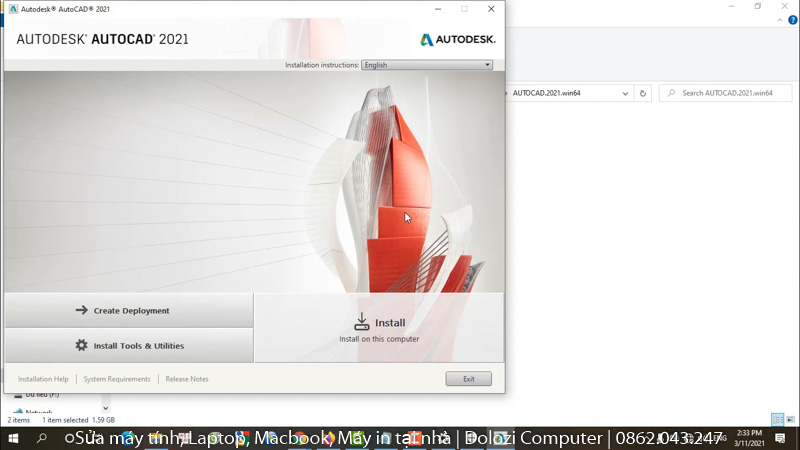Click the taskbar search magnifier icon

42,439
